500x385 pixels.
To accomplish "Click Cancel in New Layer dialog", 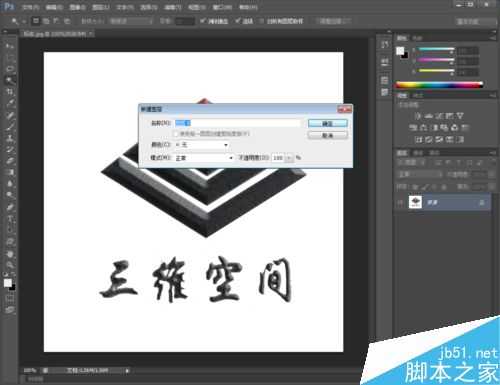I will (328, 135).
